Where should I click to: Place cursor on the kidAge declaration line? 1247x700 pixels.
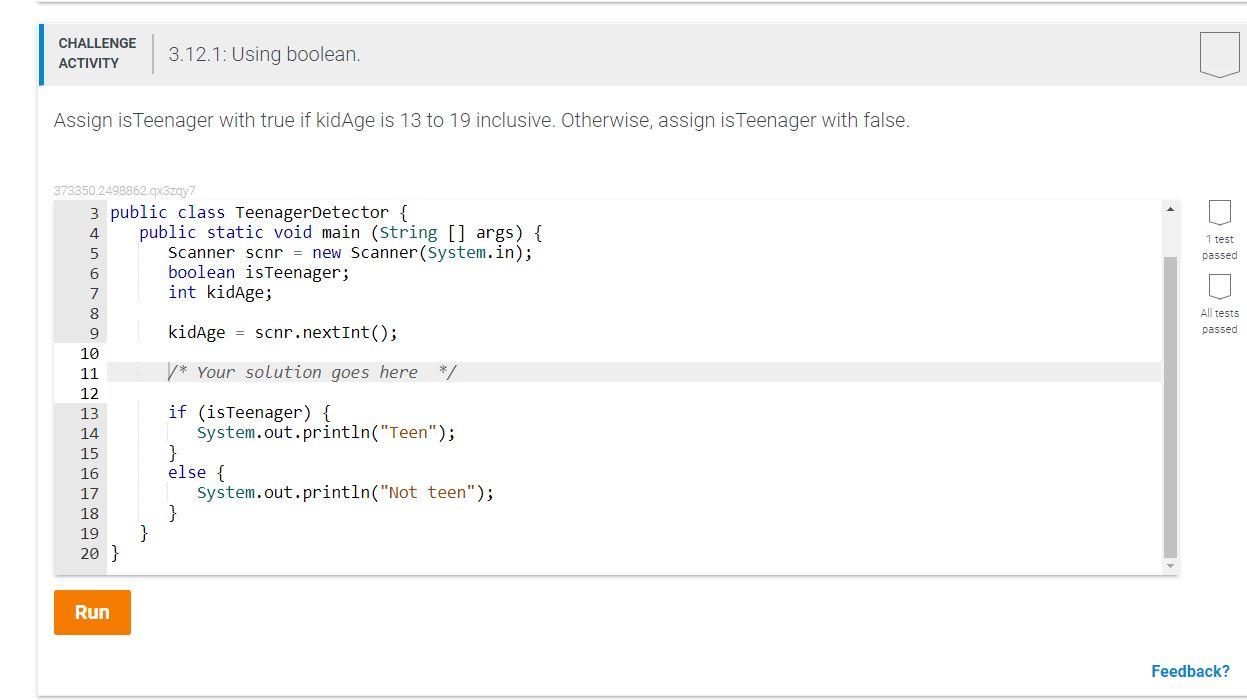tap(220, 292)
